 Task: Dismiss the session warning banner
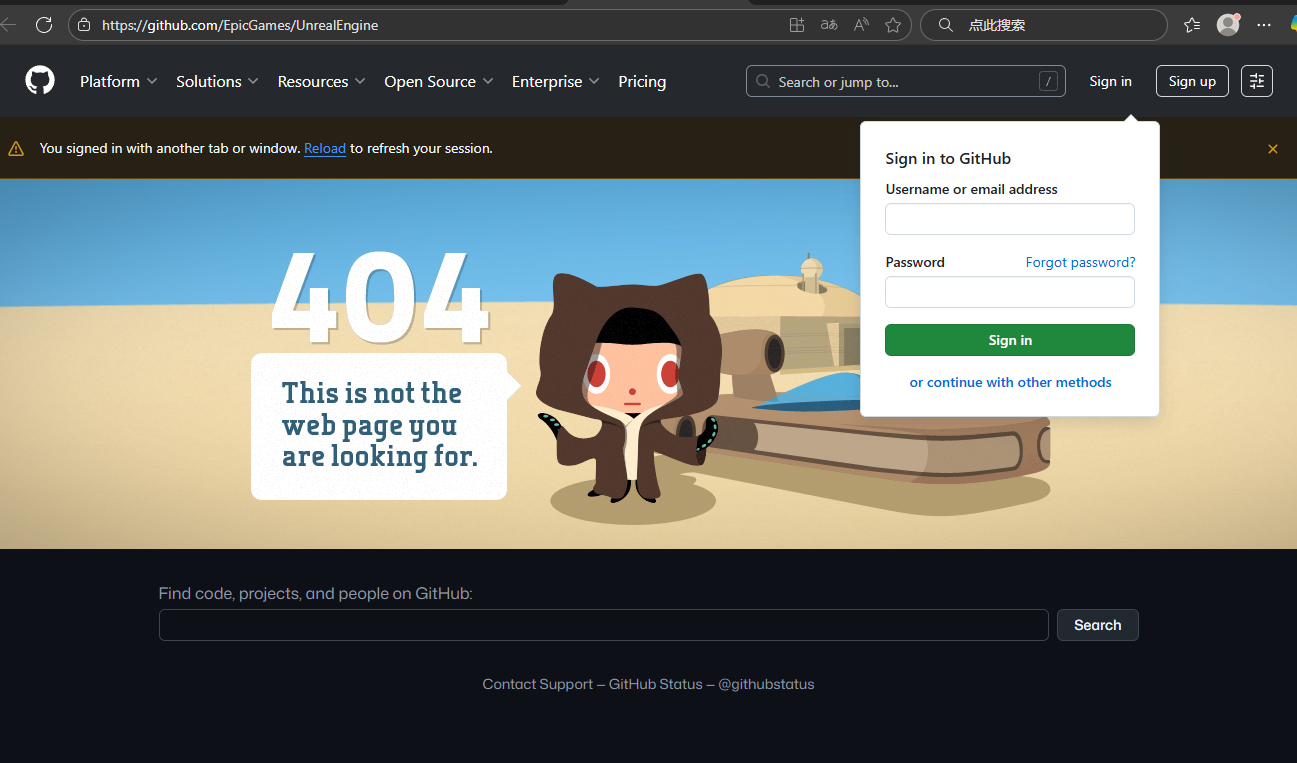pos(1273,149)
